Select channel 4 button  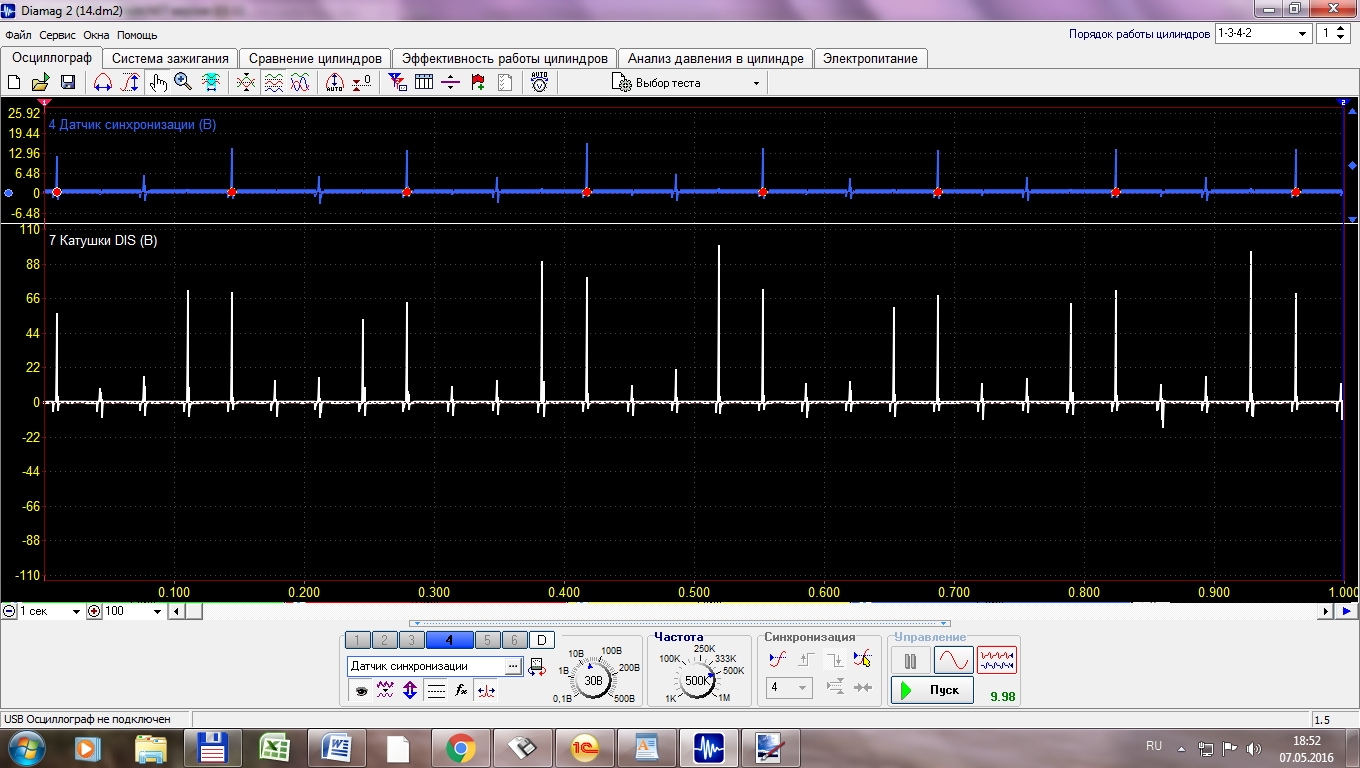click(x=449, y=640)
